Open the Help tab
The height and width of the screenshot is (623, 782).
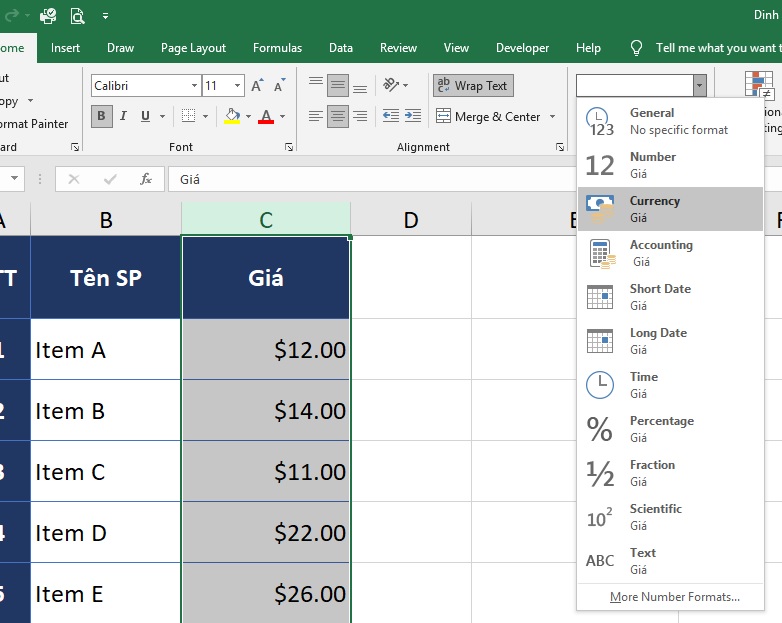point(588,48)
